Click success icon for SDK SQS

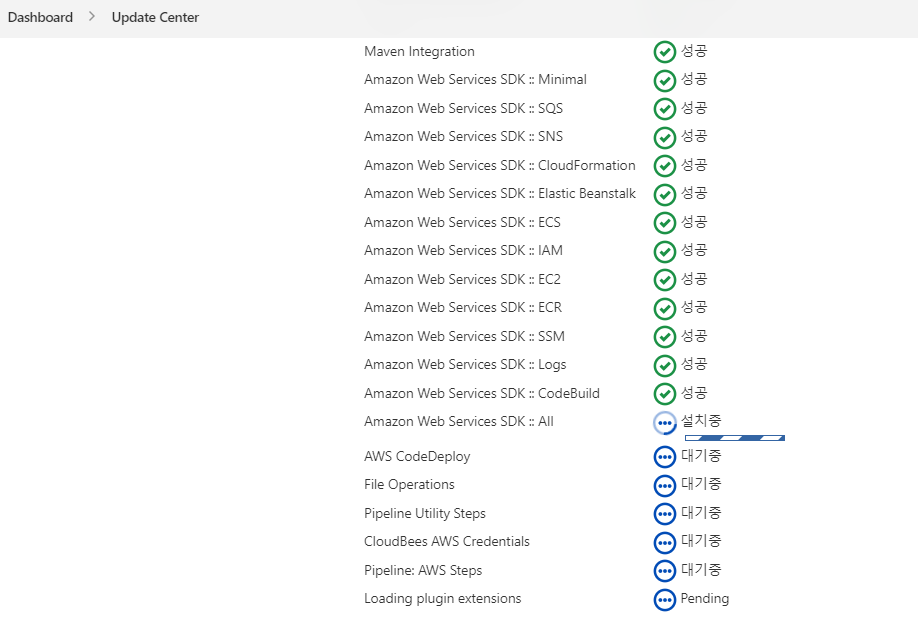tap(664, 109)
